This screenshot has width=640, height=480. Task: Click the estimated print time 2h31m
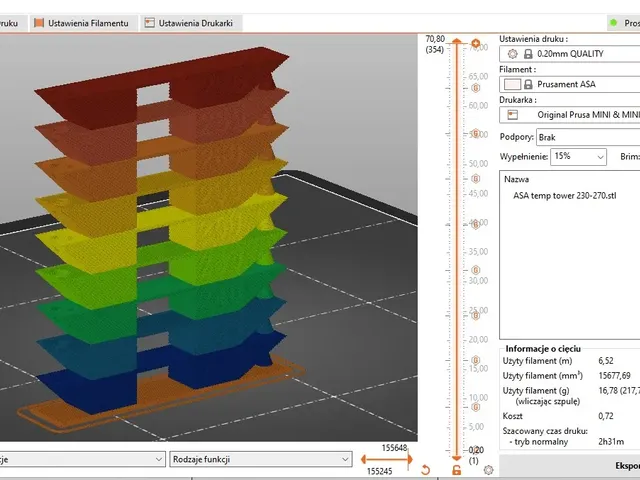click(611, 442)
